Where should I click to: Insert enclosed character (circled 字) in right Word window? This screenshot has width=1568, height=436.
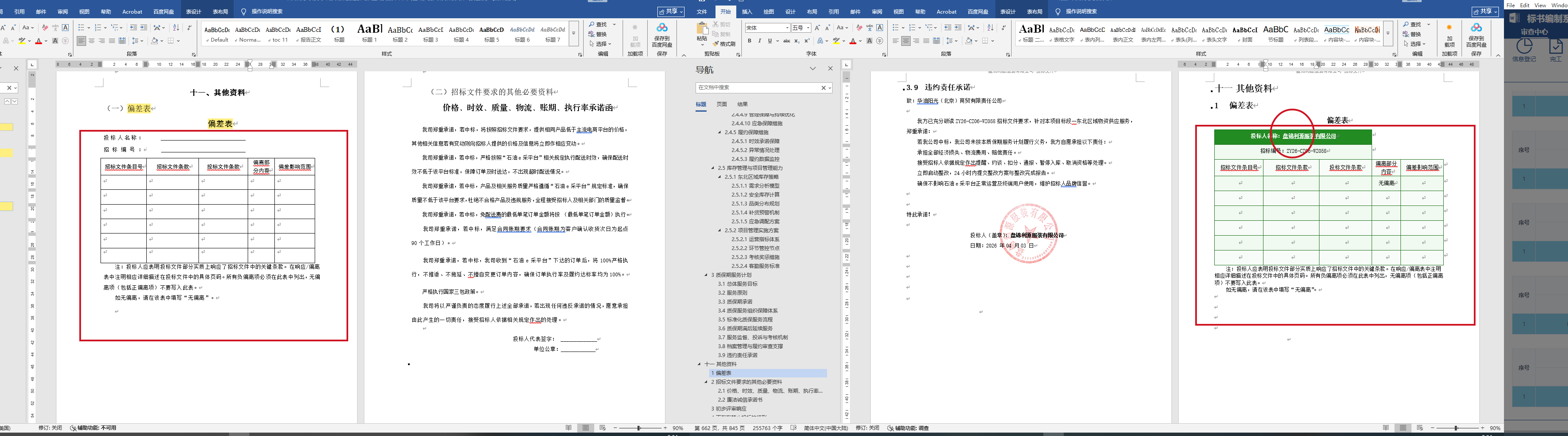(880, 41)
